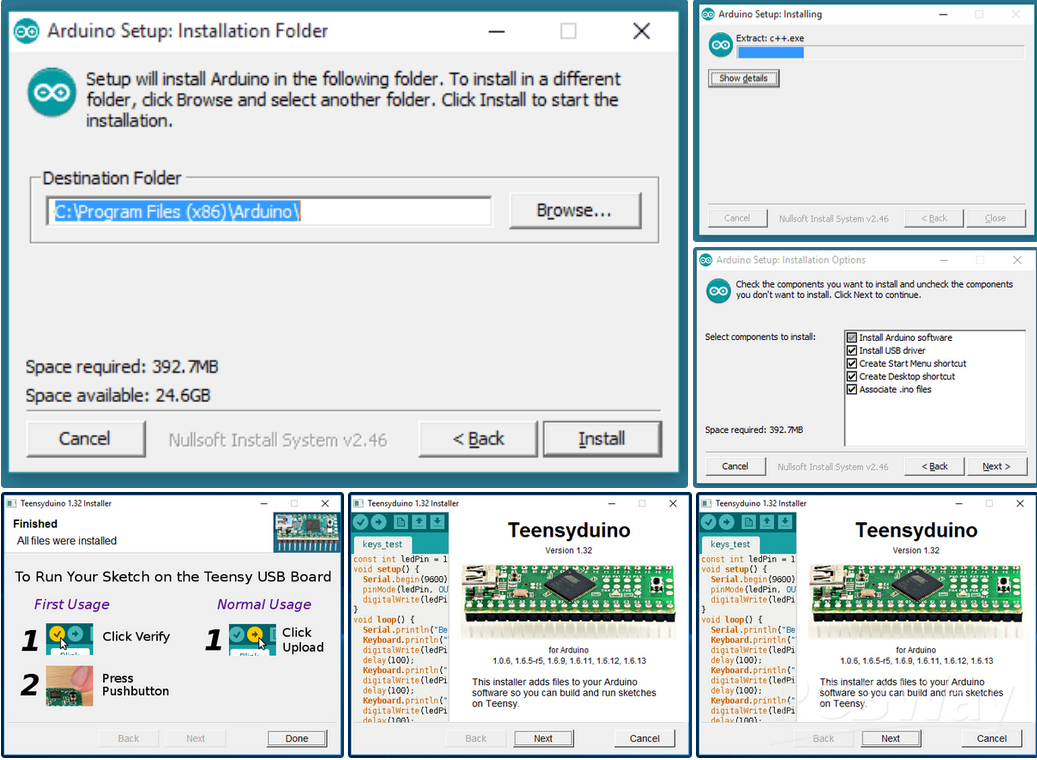Viewport: 1037px width, 760px height.
Task: Click the Arduino logo beside Extract c++.exe
Action: (x=720, y=45)
